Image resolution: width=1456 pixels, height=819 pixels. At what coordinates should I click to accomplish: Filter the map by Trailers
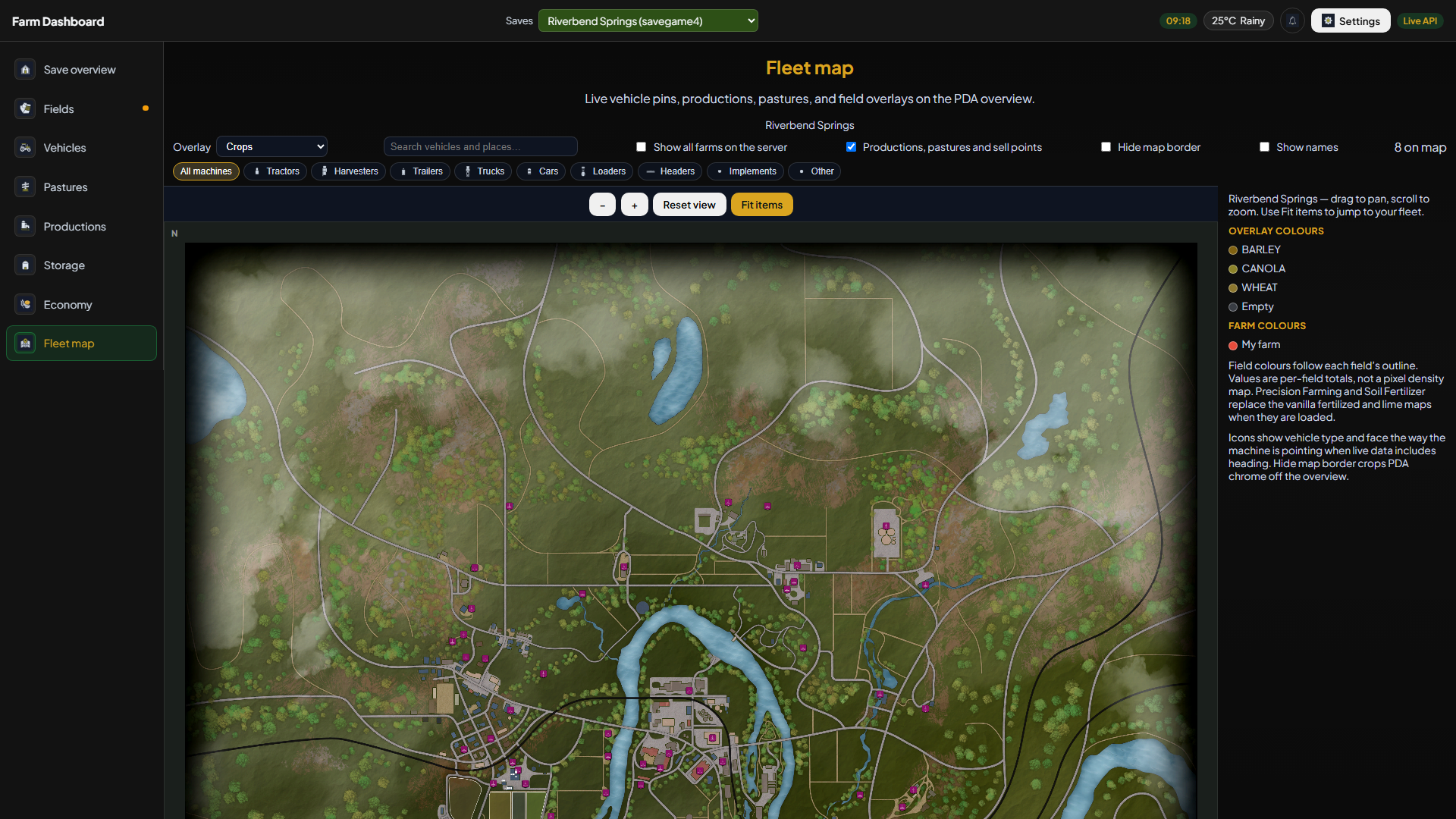tap(420, 171)
